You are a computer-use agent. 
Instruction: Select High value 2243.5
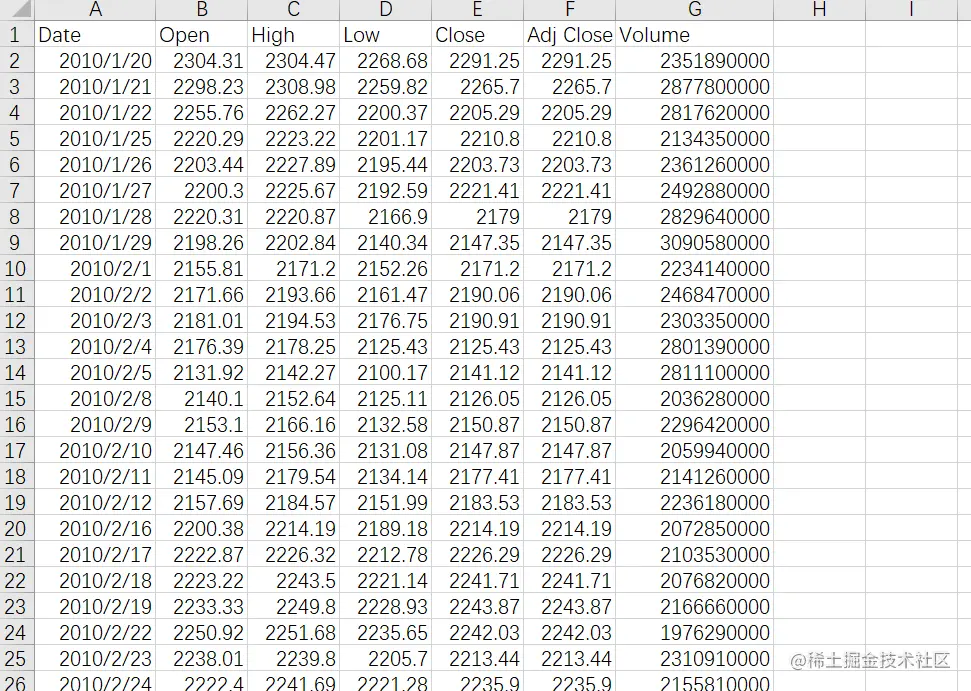pos(294,581)
